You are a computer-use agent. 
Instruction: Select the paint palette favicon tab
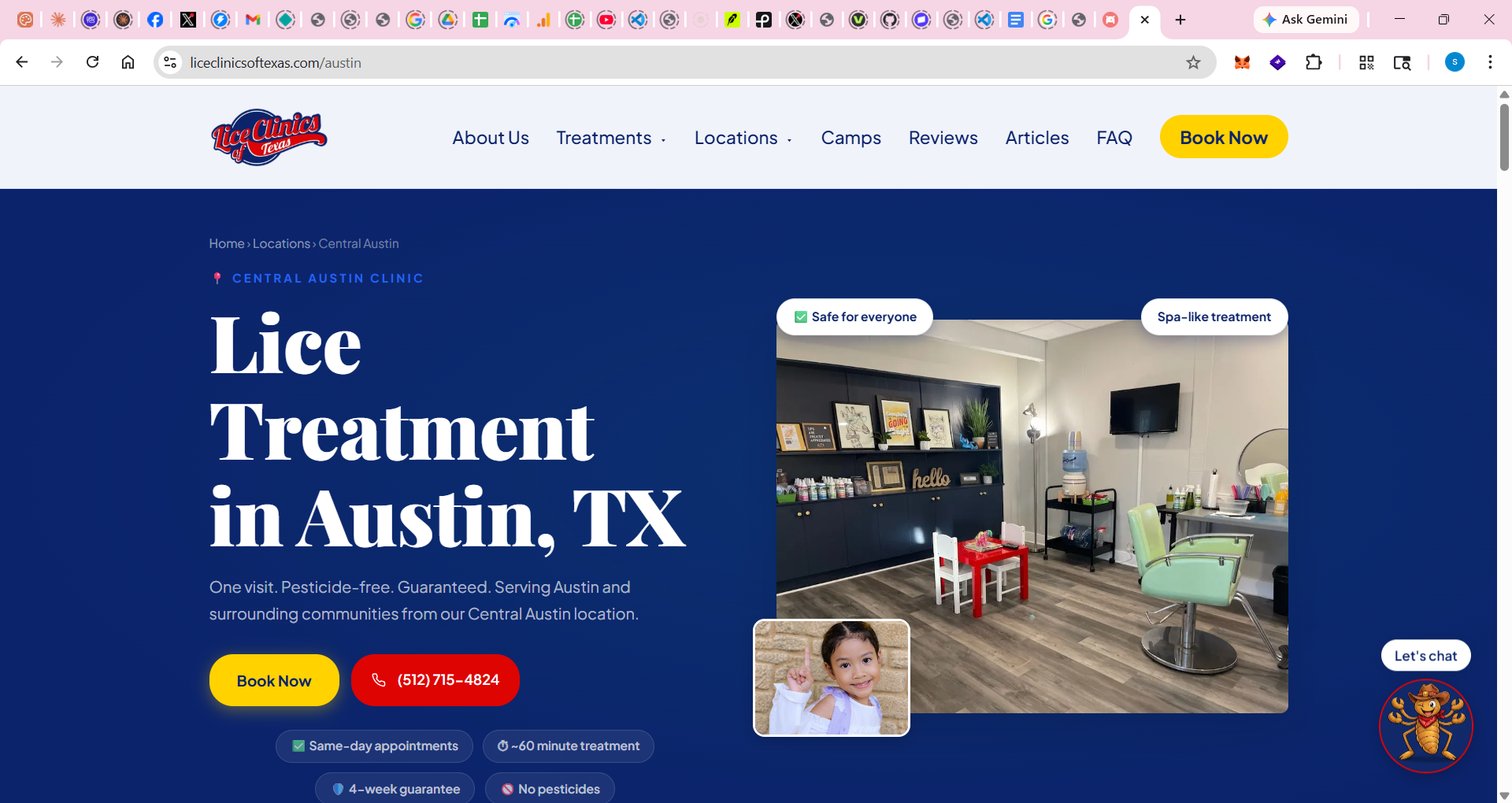coord(25,20)
